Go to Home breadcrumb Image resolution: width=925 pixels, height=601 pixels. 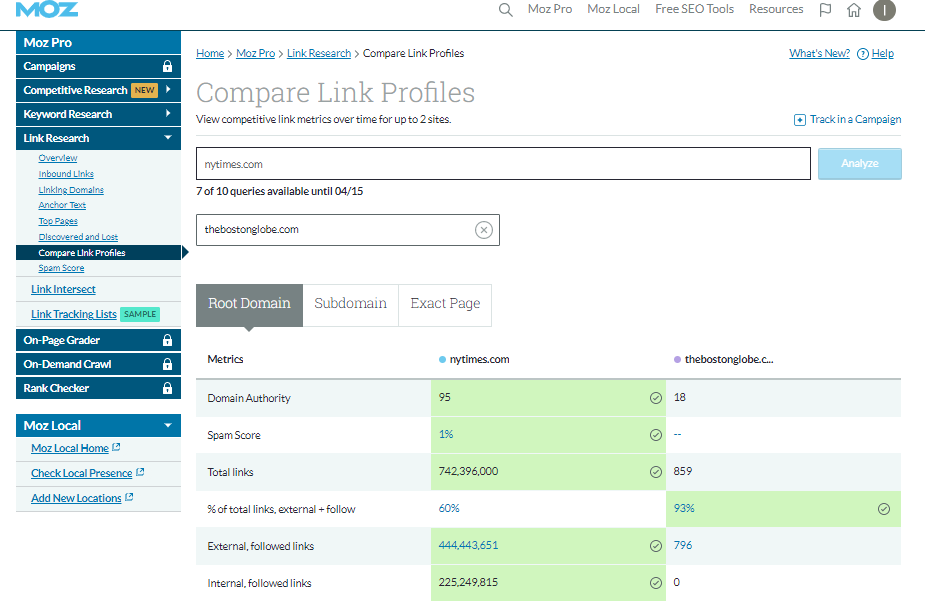[210, 53]
